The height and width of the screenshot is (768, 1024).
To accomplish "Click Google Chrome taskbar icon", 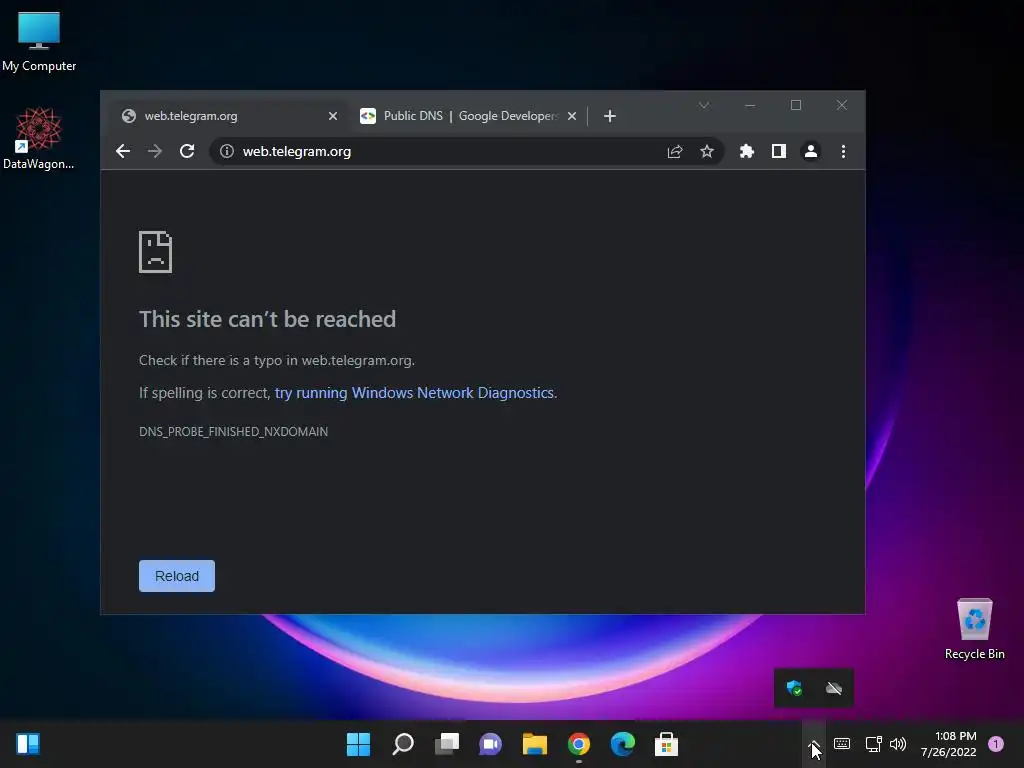I will [579, 744].
